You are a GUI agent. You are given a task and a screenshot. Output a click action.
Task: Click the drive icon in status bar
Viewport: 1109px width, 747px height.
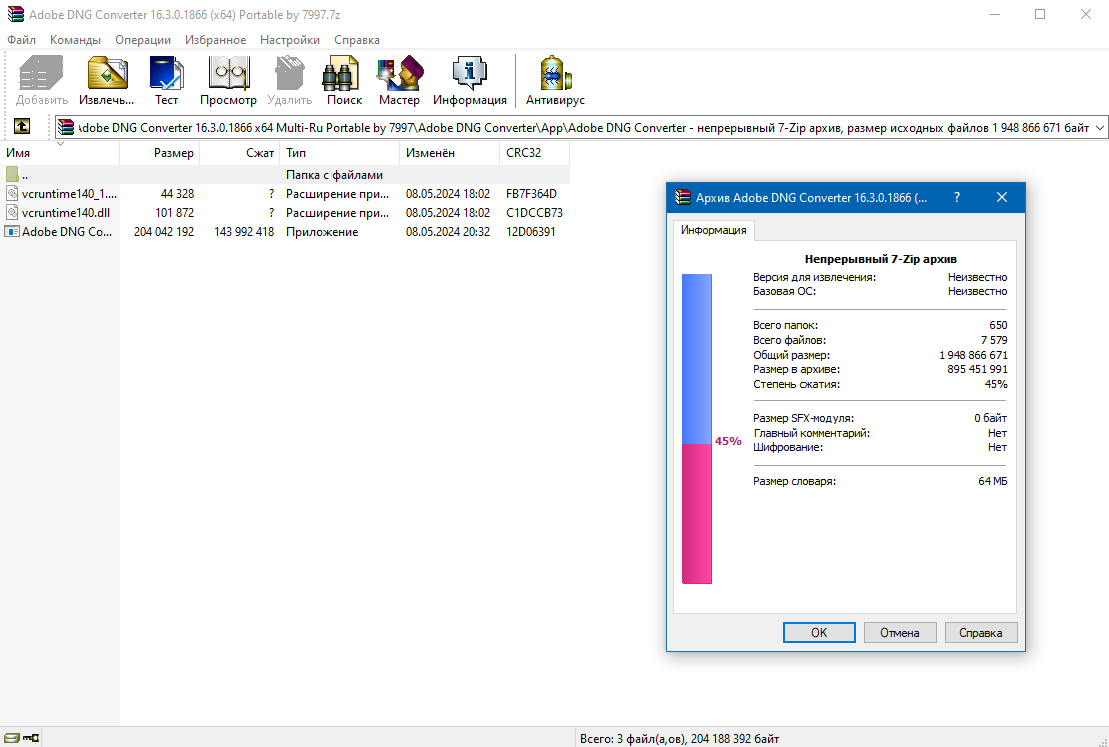click(12, 738)
